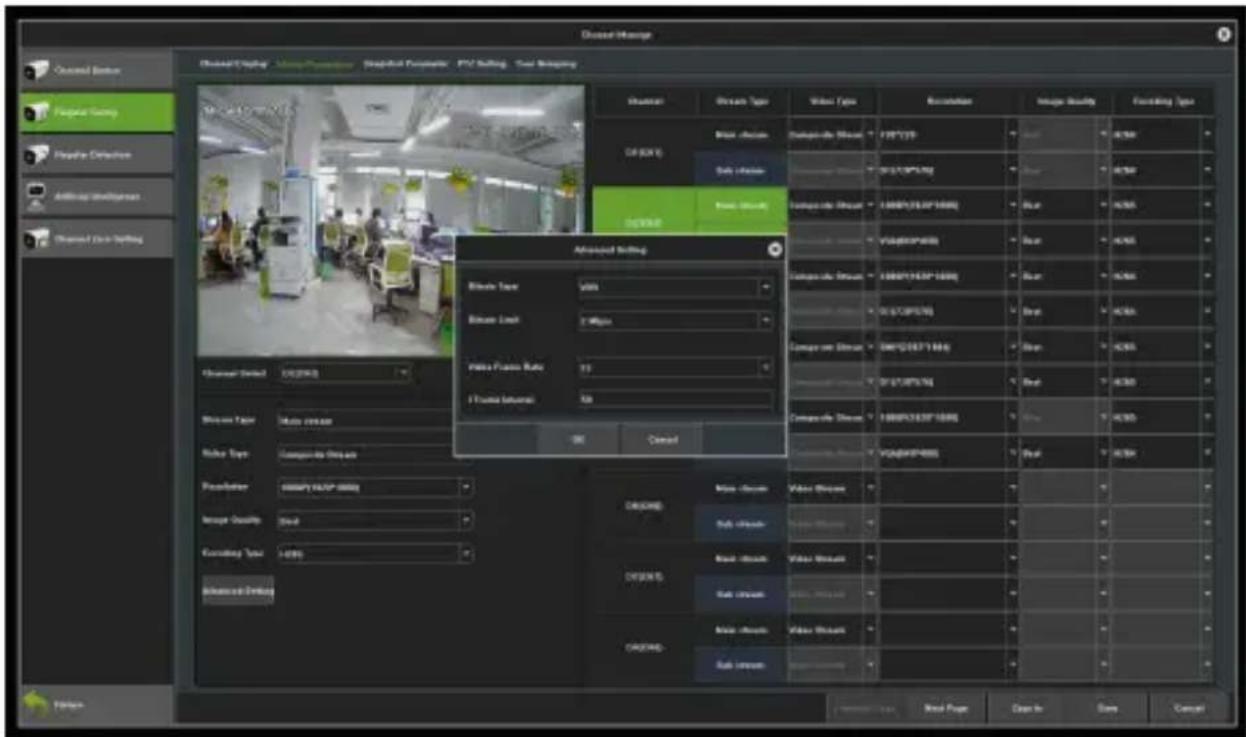Open the Channel Status sidebar section

[x=98, y=70]
